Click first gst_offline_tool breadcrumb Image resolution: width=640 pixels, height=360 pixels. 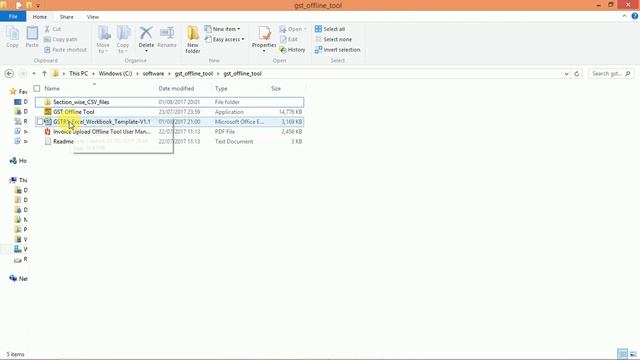pos(194,74)
